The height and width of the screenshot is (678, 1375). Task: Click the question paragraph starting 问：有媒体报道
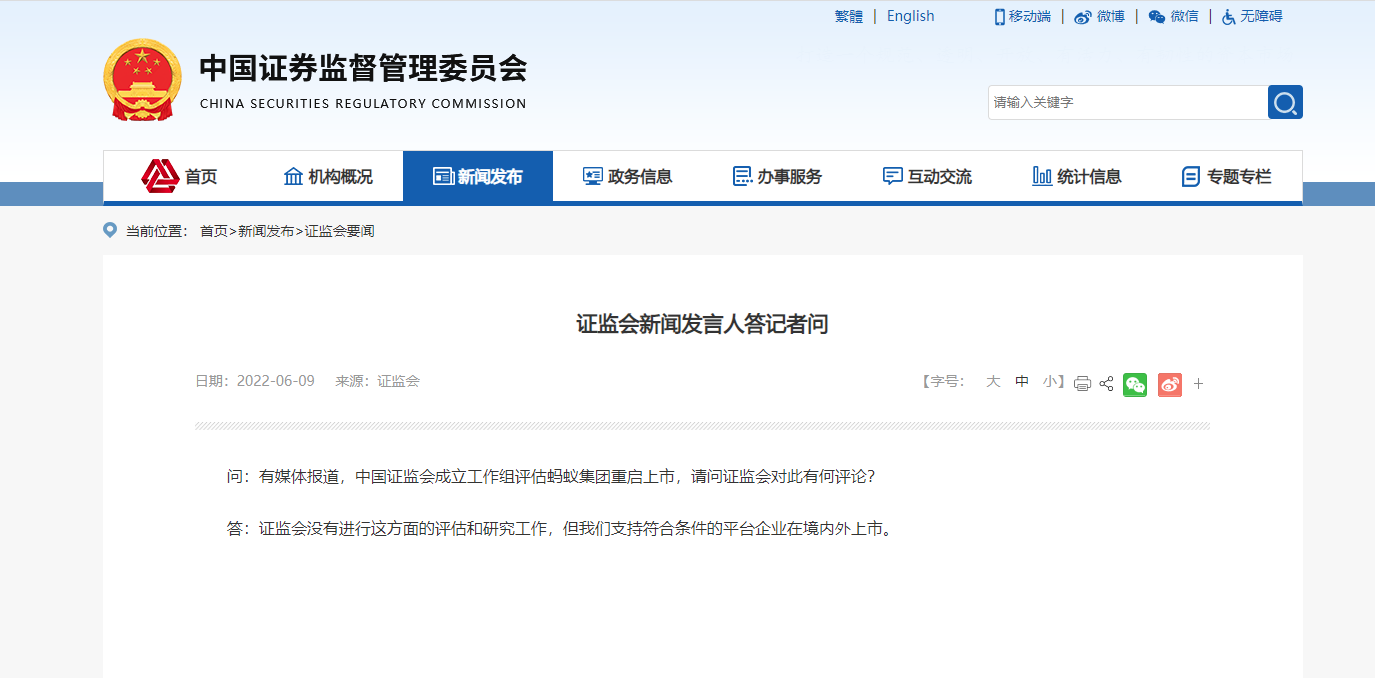pos(551,477)
